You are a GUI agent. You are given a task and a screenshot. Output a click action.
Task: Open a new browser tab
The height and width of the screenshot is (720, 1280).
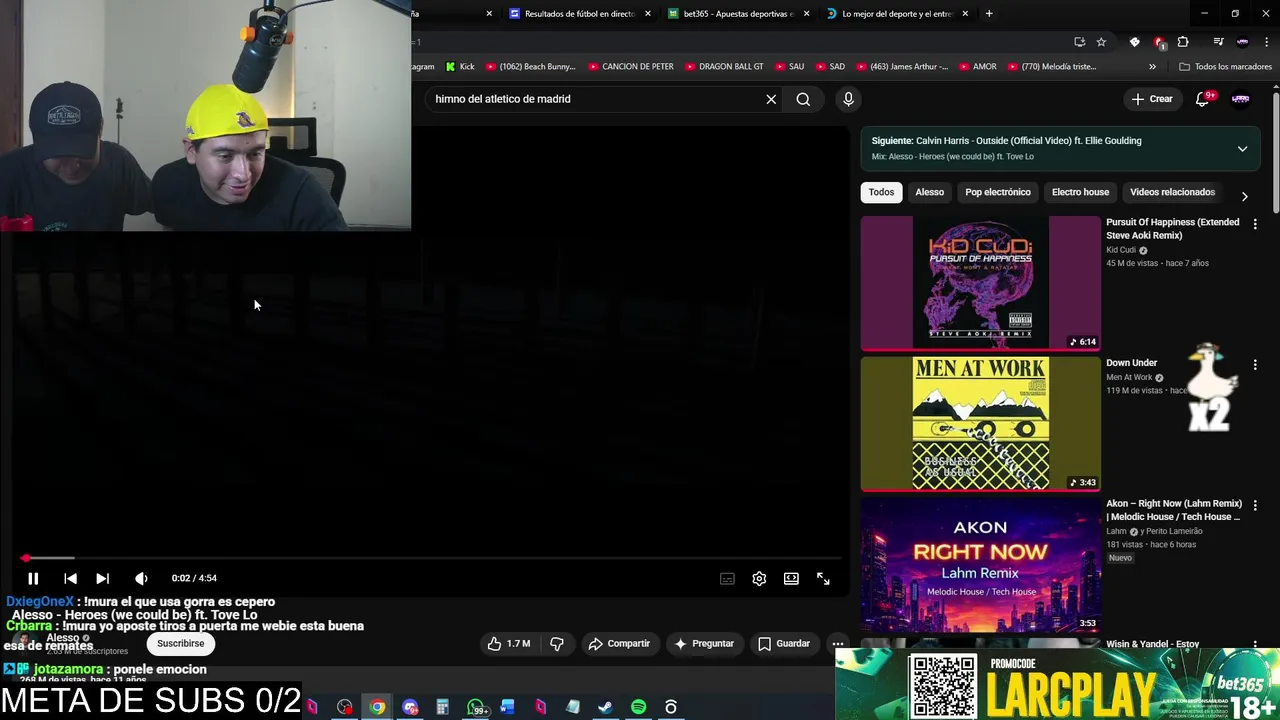[989, 14]
